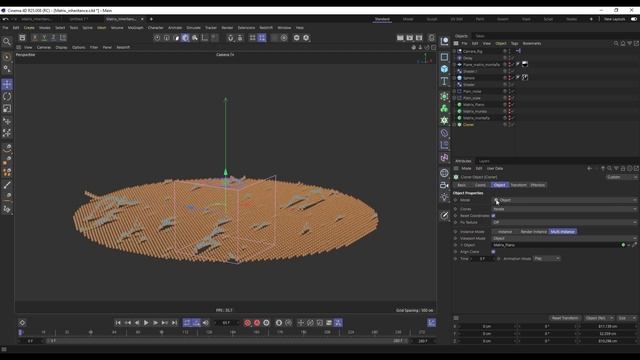640x360 pixels.
Task: Click the Undo arrow at top left
Action: (x=5, y=19)
